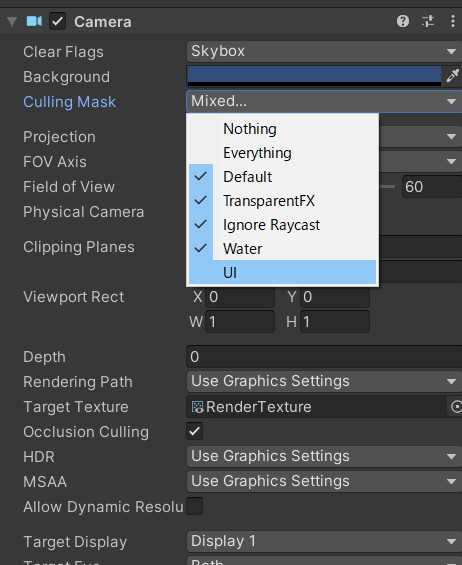Viewport: 462px width, 565px height.
Task: Open the Camera component presets icon
Action: click(x=428, y=21)
